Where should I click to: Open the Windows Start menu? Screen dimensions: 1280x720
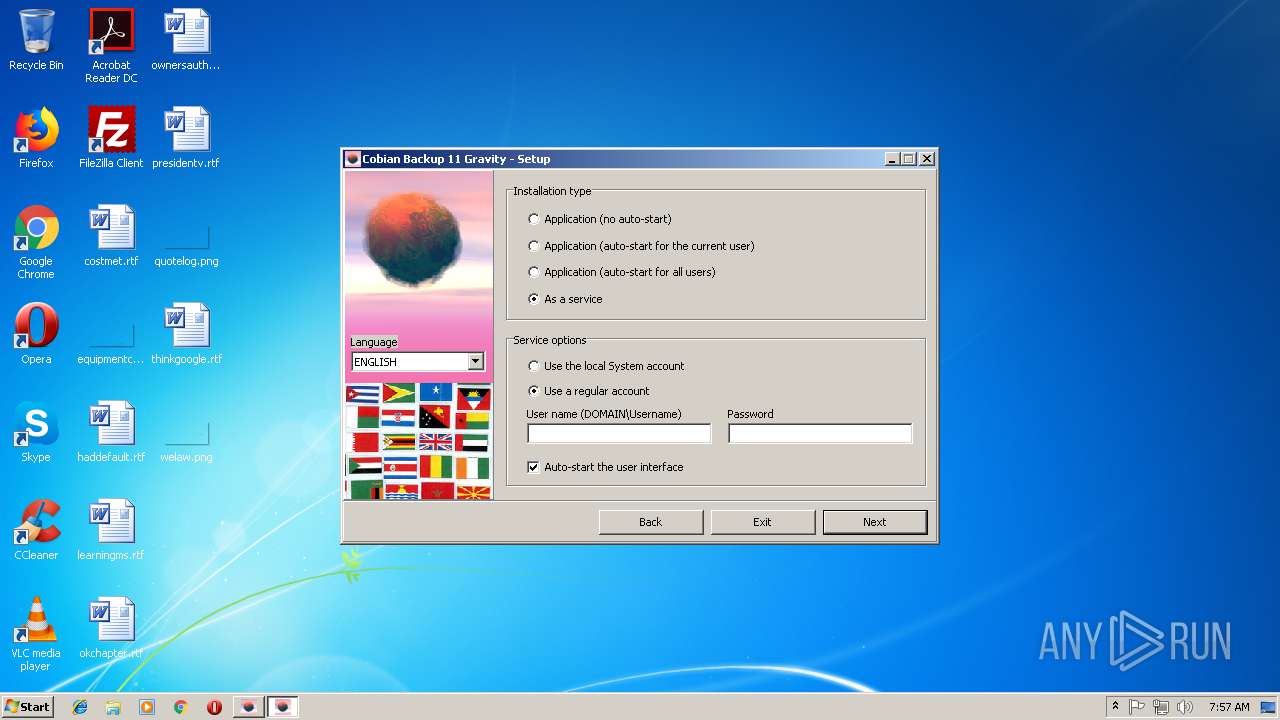click(x=27, y=707)
